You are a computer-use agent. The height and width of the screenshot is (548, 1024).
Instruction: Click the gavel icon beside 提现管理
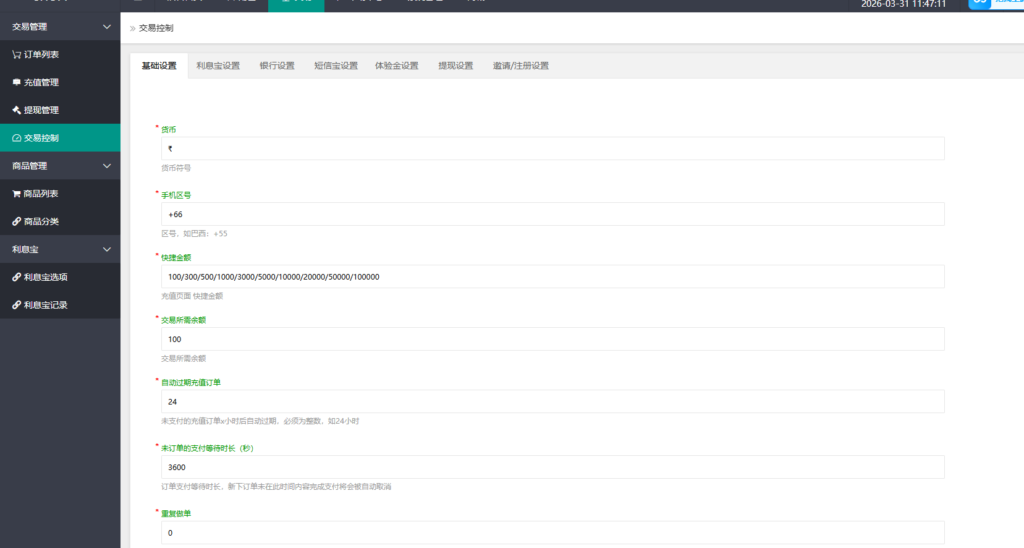(x=16, y=110)
